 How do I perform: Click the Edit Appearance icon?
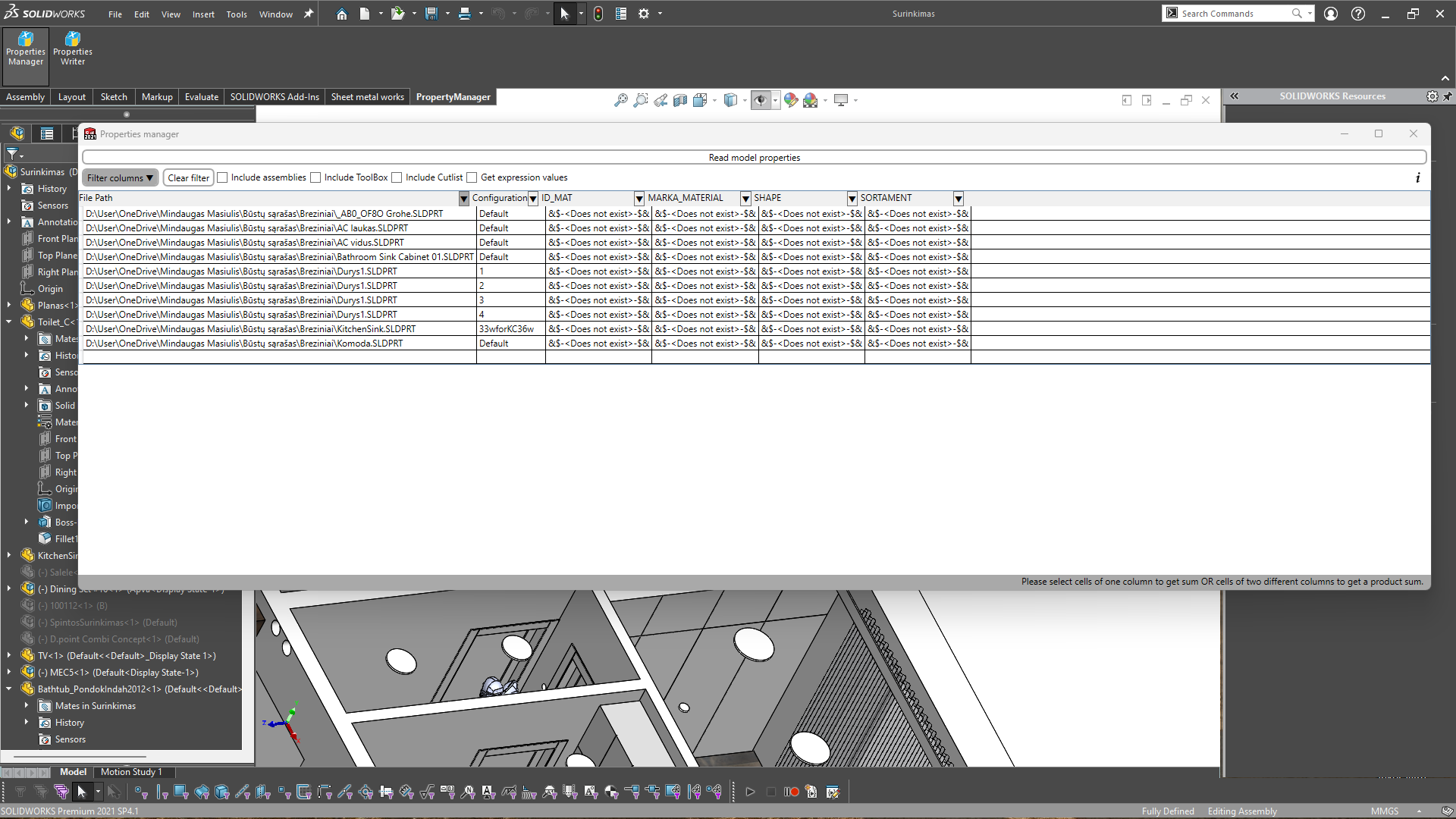791,99
